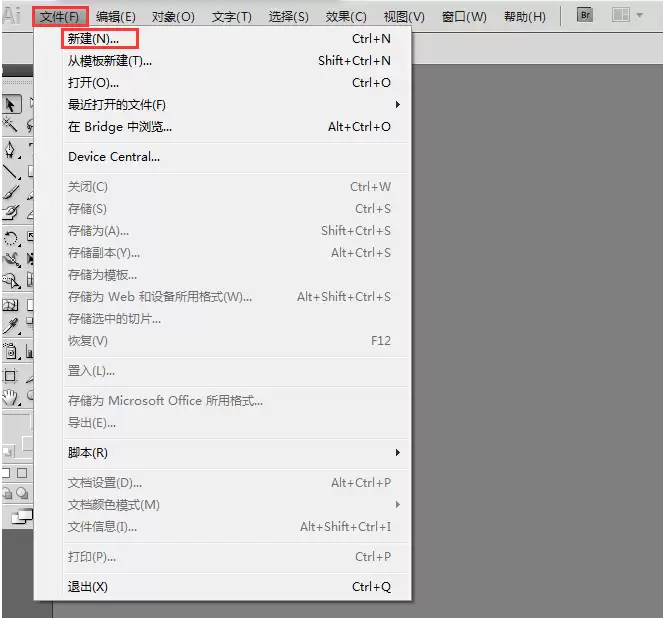Select the Eyedropper tool
The width and height of the screenshot is (663, 618).
click(x=11, y=326)
